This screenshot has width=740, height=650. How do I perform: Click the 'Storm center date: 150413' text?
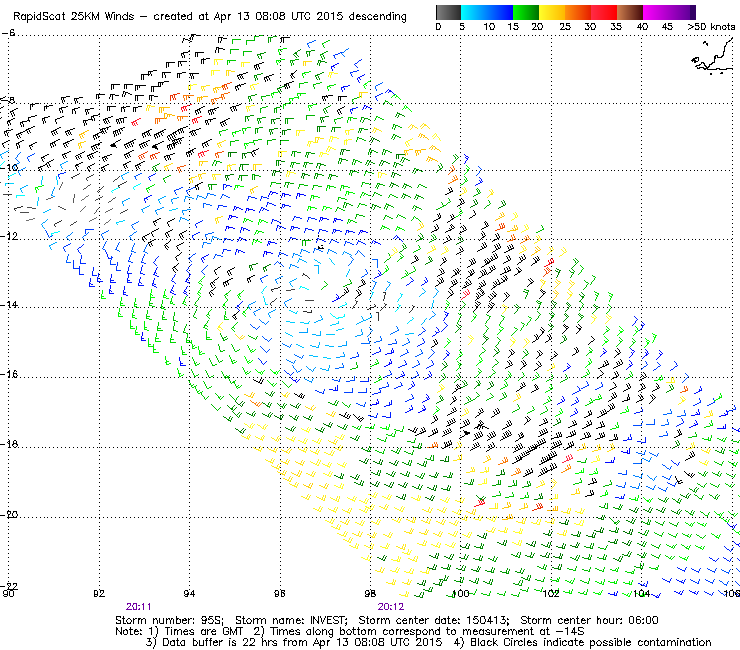click(434, 620)
